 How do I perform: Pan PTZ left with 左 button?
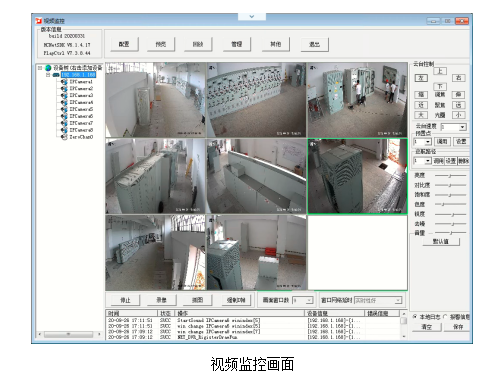click(x=421, y=78)
